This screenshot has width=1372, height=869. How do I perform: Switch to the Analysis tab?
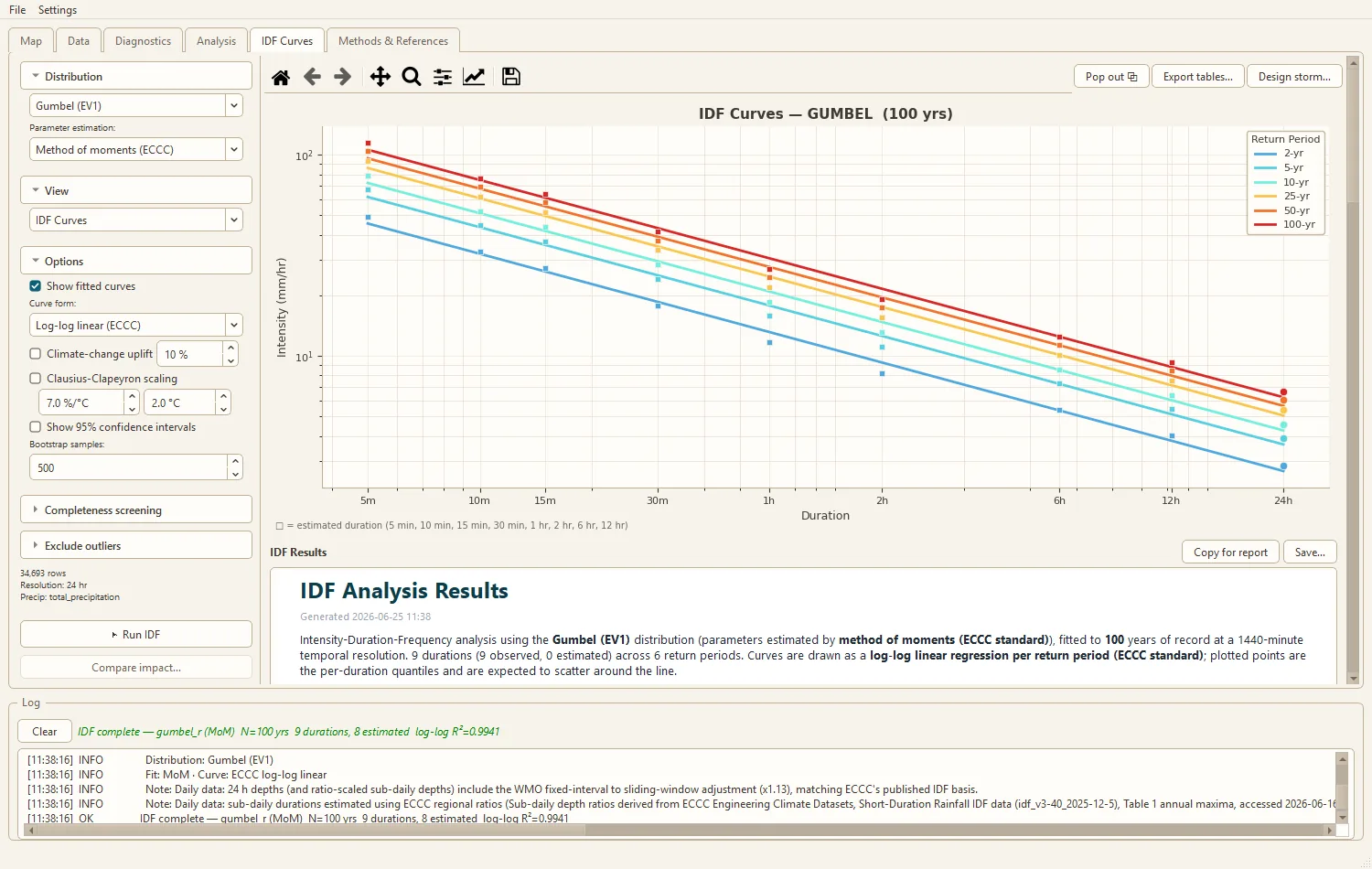click(216, 41)
